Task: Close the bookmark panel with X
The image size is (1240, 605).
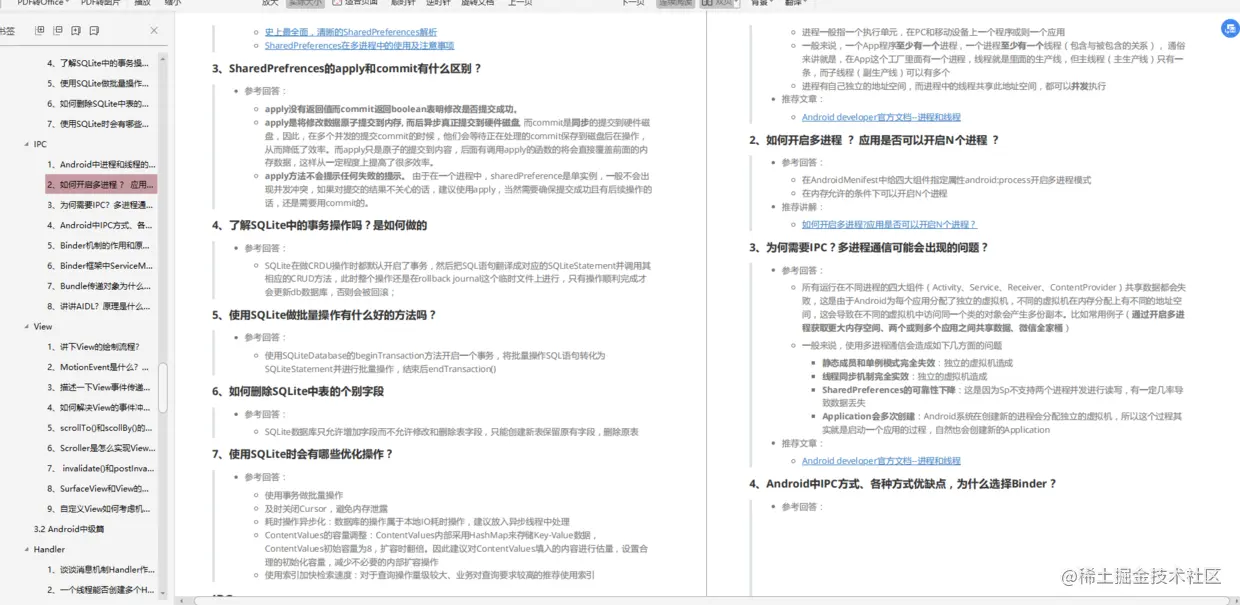Action: point(153,31)
